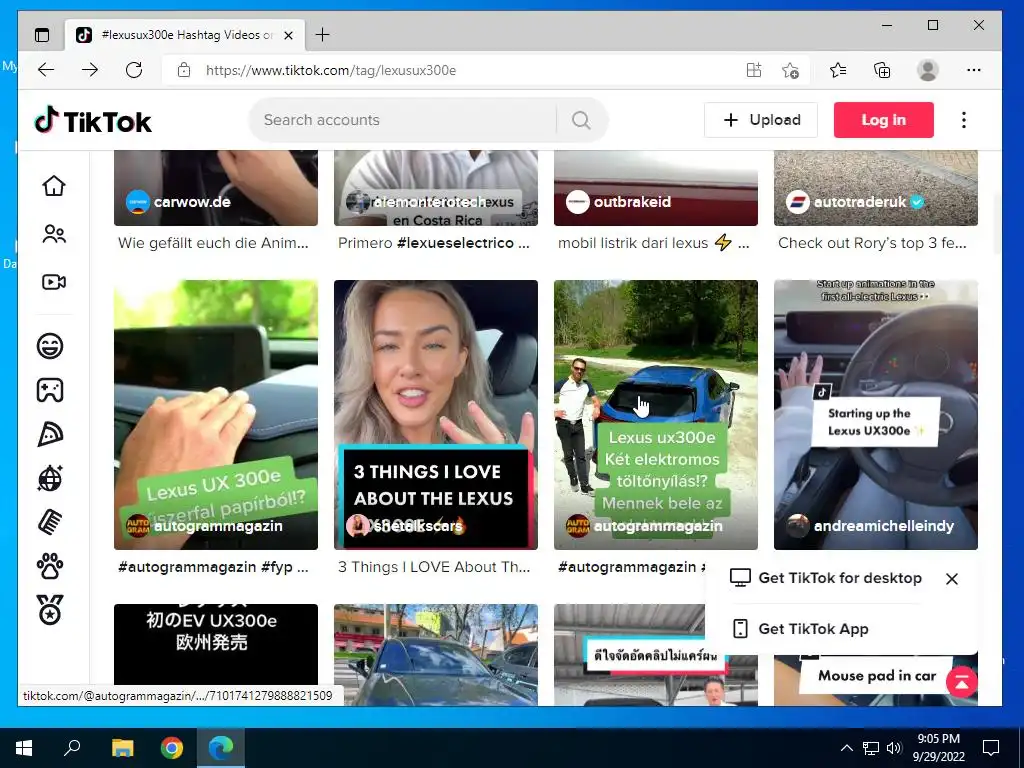Image resolution: width=1024 pixels, height=768 pixels.
Task: Open the browser profile avatar
Action: pyautogui.click(x=927, y=70)
